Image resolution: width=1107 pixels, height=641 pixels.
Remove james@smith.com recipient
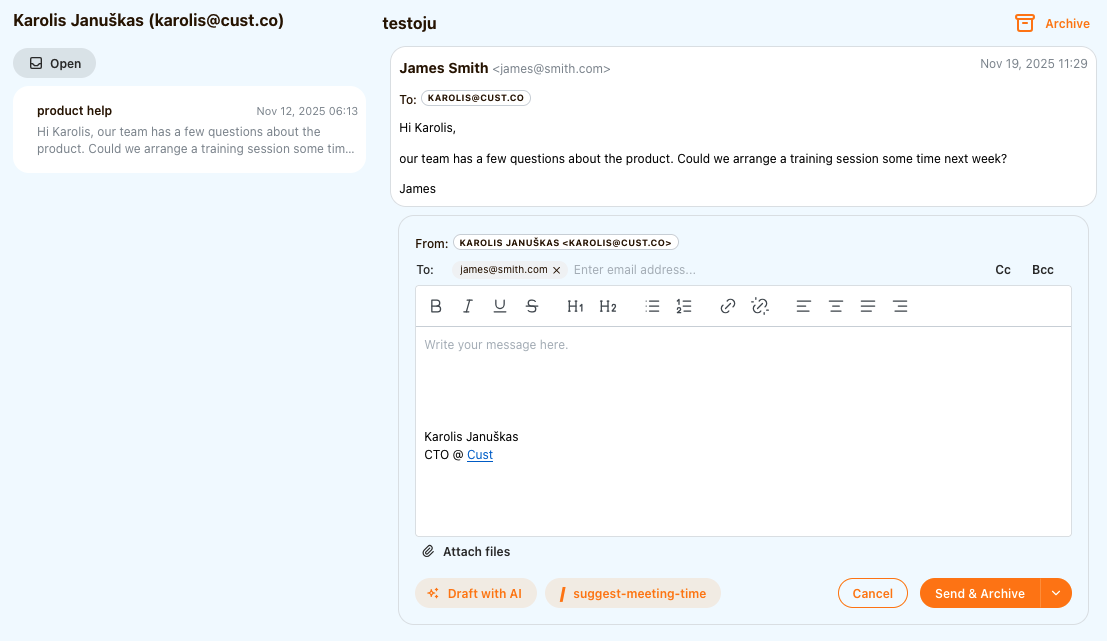(x=557, y=270)
